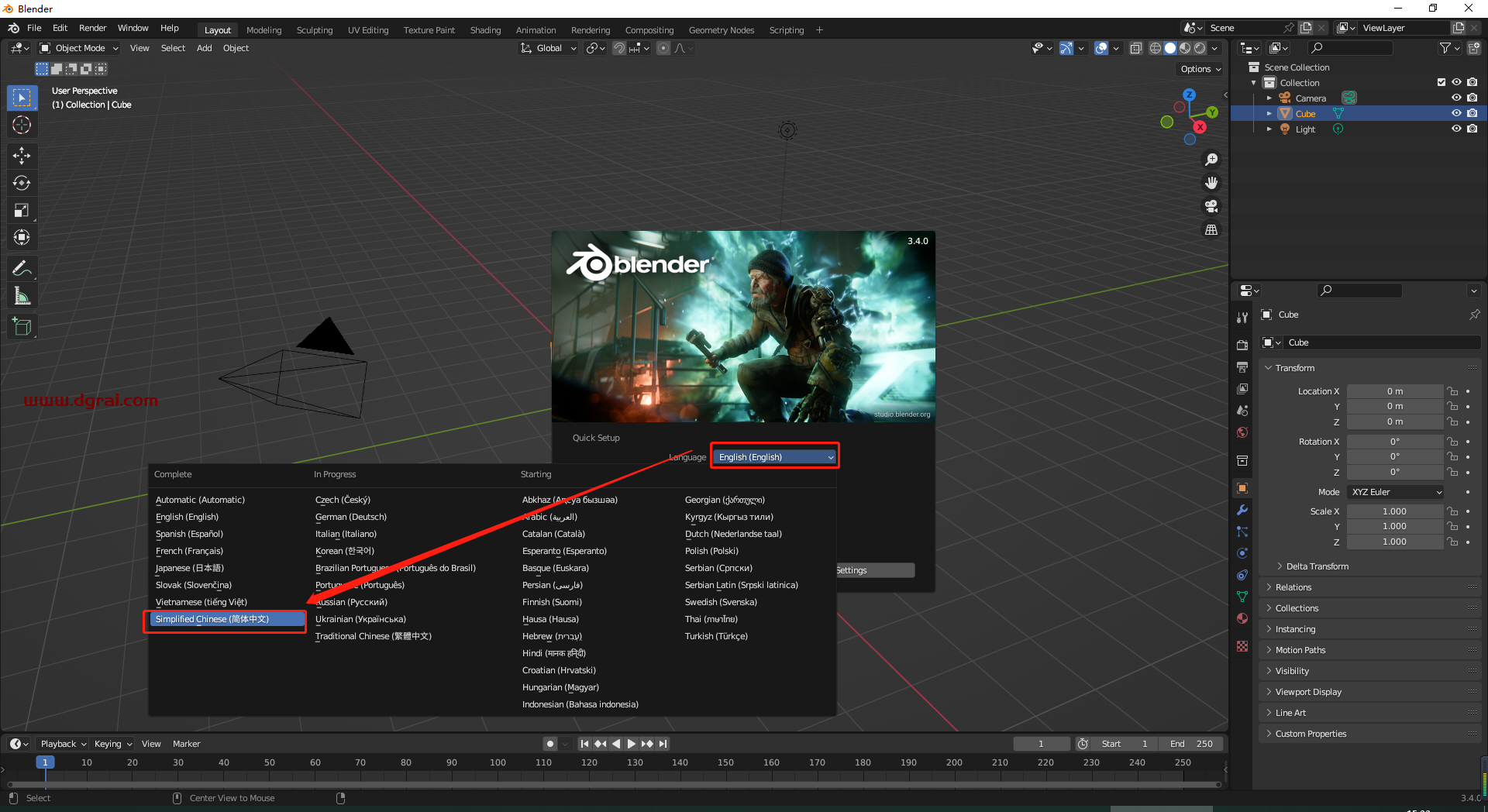Activate the Annotate pencil tool
1488x812 pixels.
(x=22, y=269)
